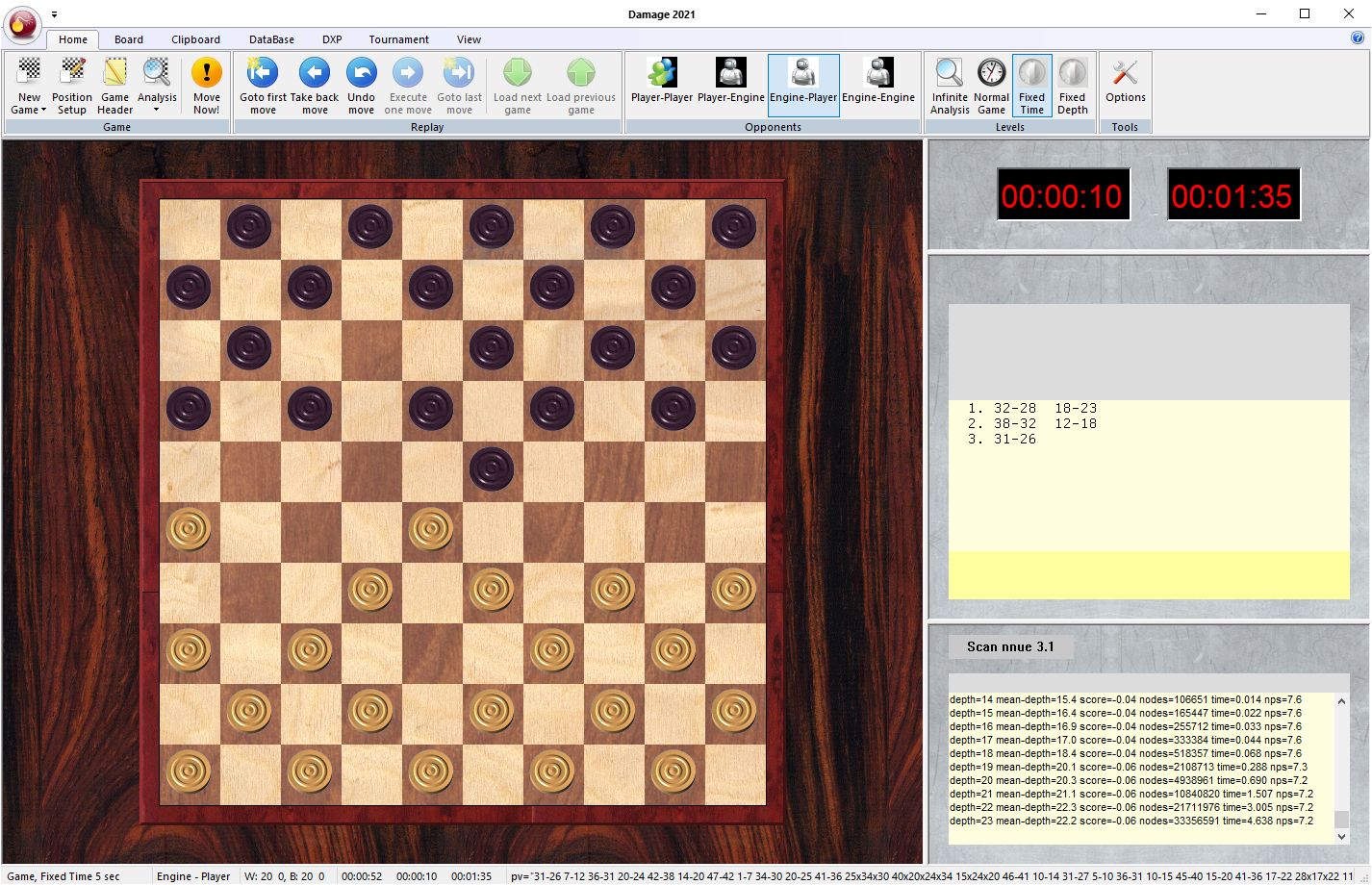Click the gold piece beside the lone dark piece
The image size is (1372, 885).
click(x=431, y=529)
